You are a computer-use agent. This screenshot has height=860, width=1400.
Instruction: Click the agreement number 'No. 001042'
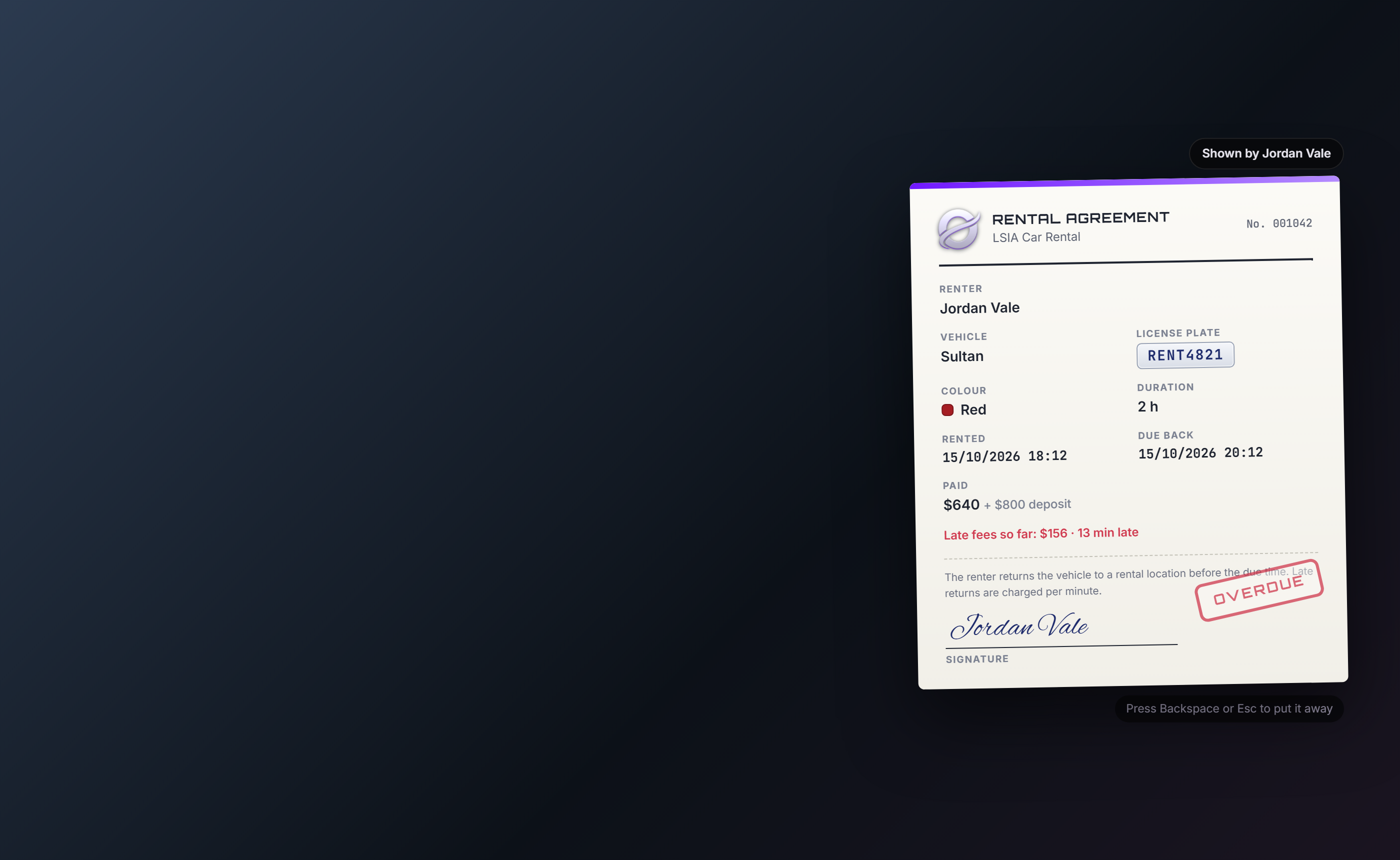point(1279,223)
